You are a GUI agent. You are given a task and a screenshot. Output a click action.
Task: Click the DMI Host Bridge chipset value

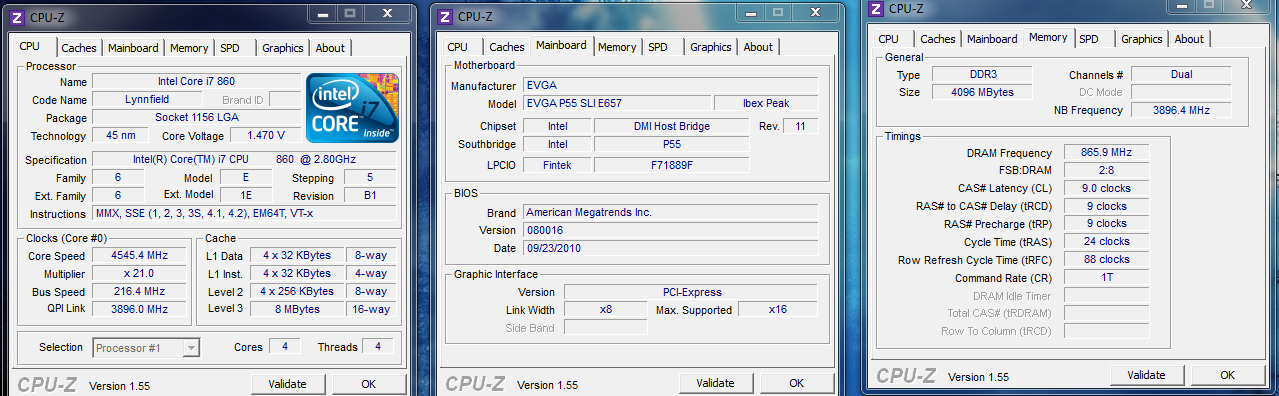coord(672,125)
